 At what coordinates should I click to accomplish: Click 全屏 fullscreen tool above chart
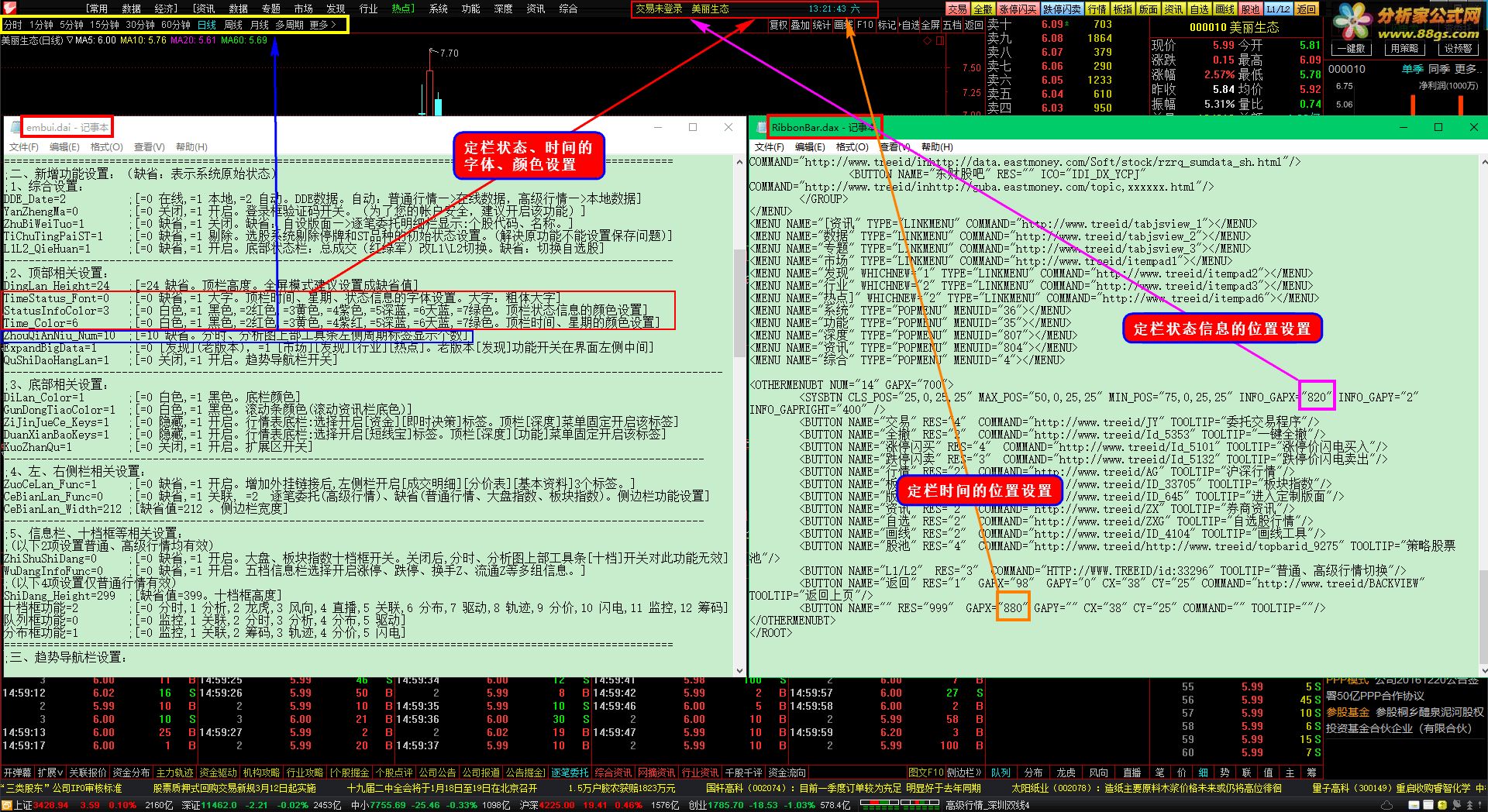pyautogui.click(x=930, y=25)
